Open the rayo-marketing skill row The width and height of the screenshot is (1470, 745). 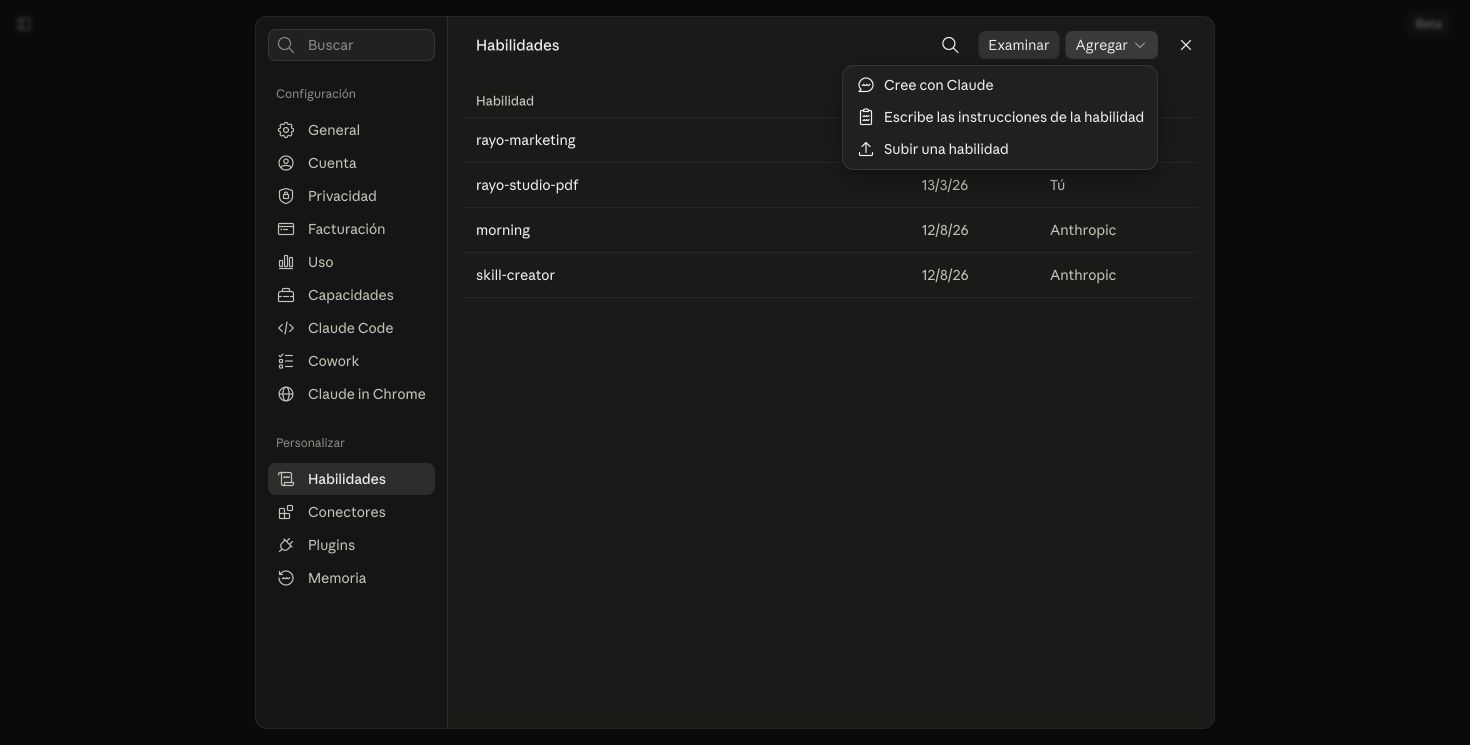click(x=830, y=140)
